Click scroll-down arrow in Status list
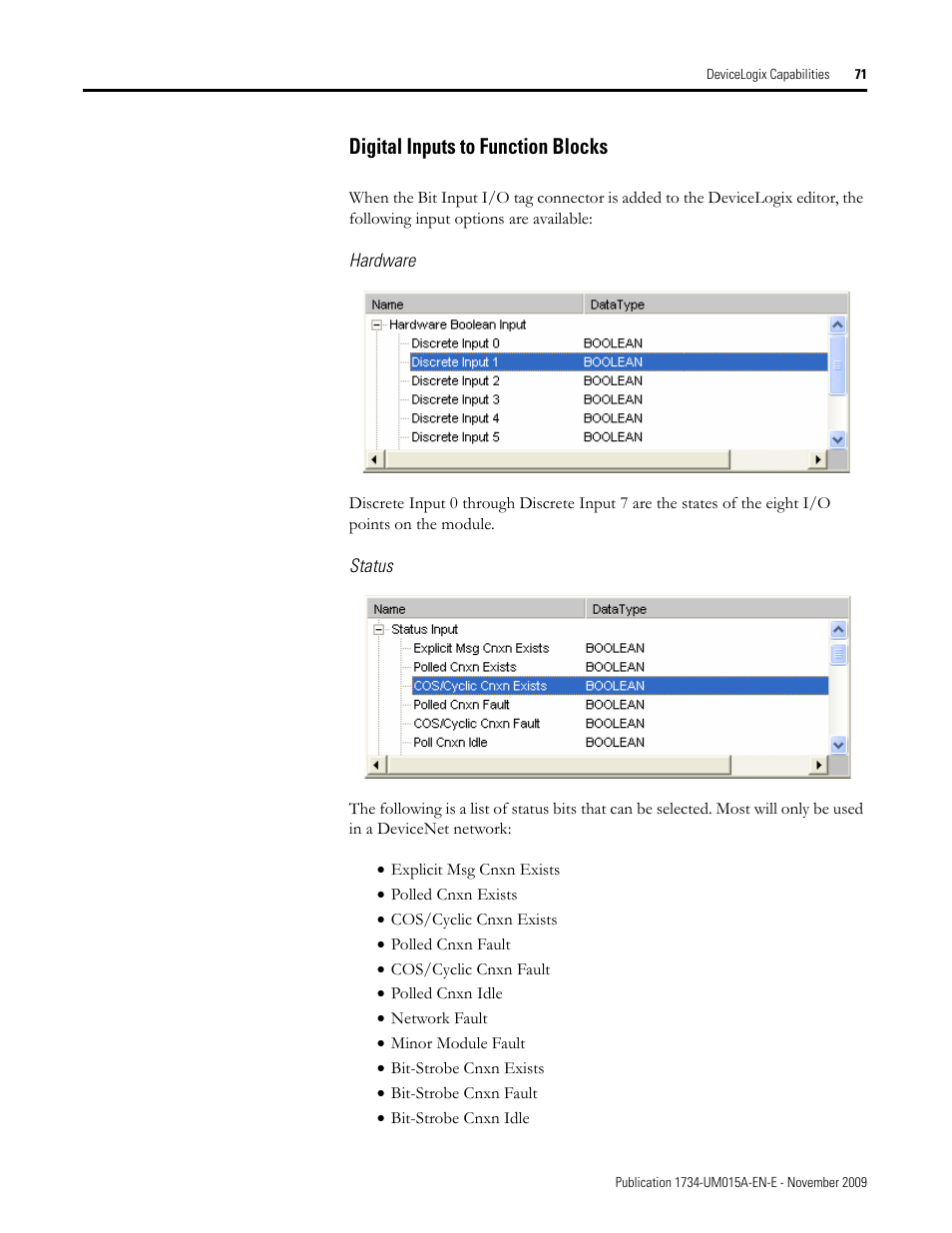952x1233 pixels. pos(838,745)
